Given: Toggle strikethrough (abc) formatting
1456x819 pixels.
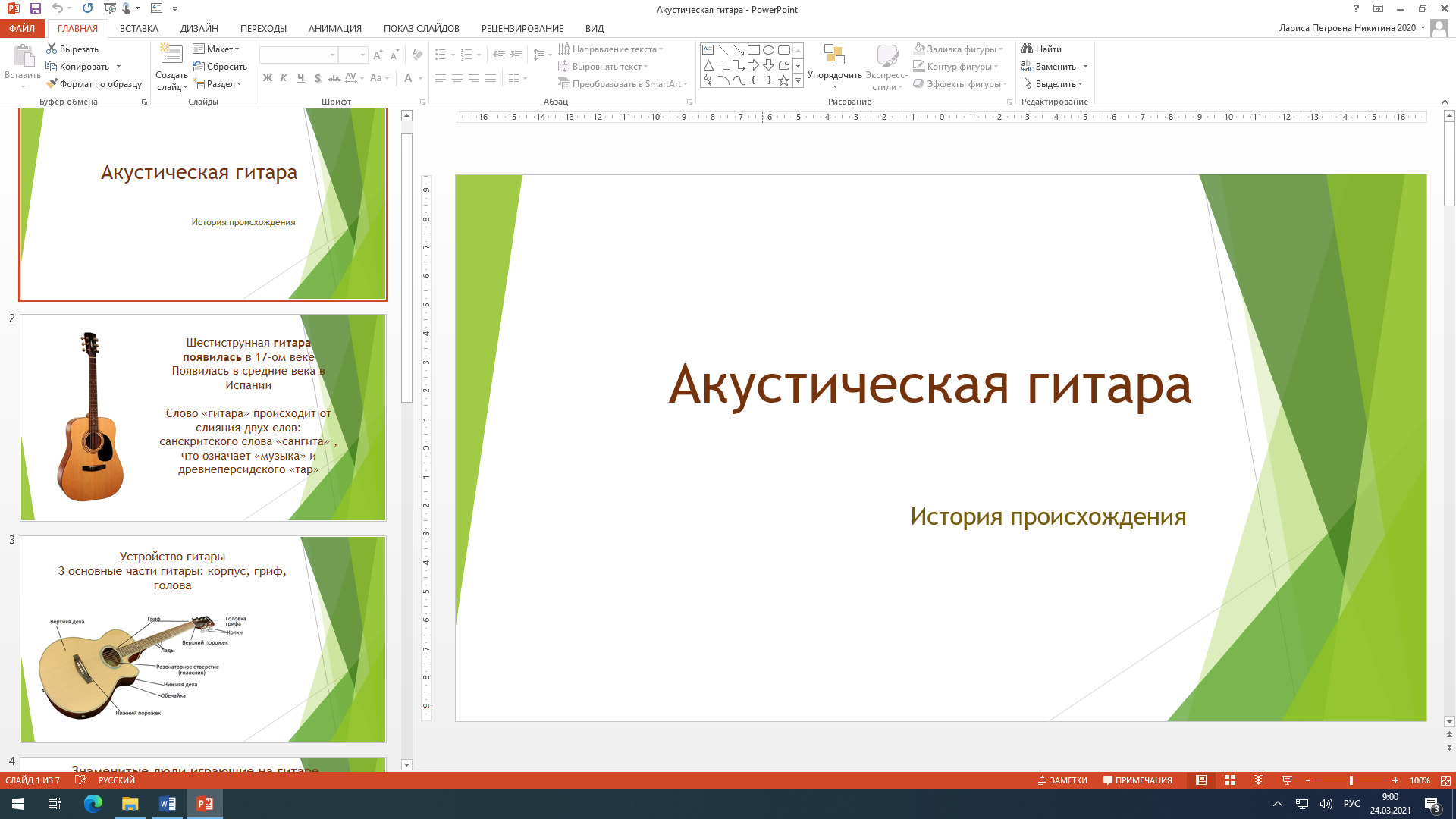Looking at the screenshot, I should (334, 78).
